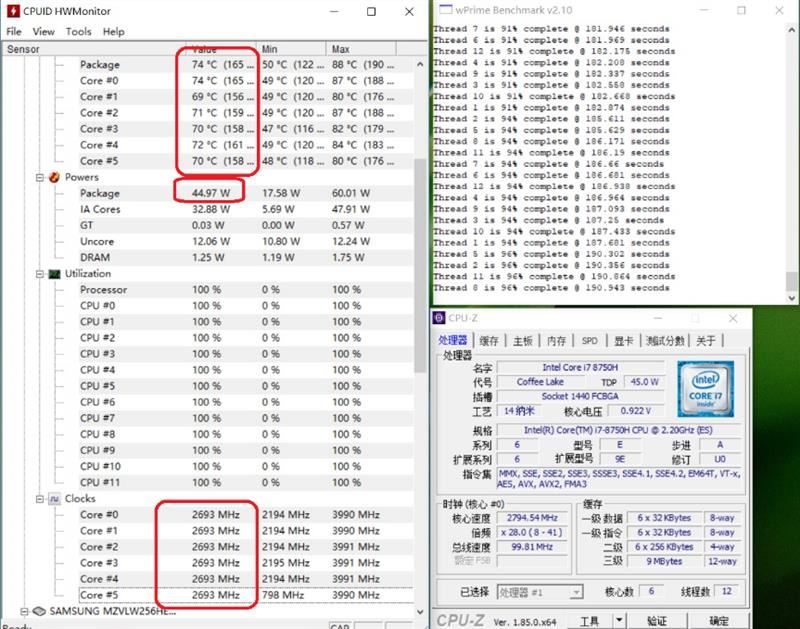
Task: Collapse the Powers section in HWMonitor
Action: pos(40,177)
